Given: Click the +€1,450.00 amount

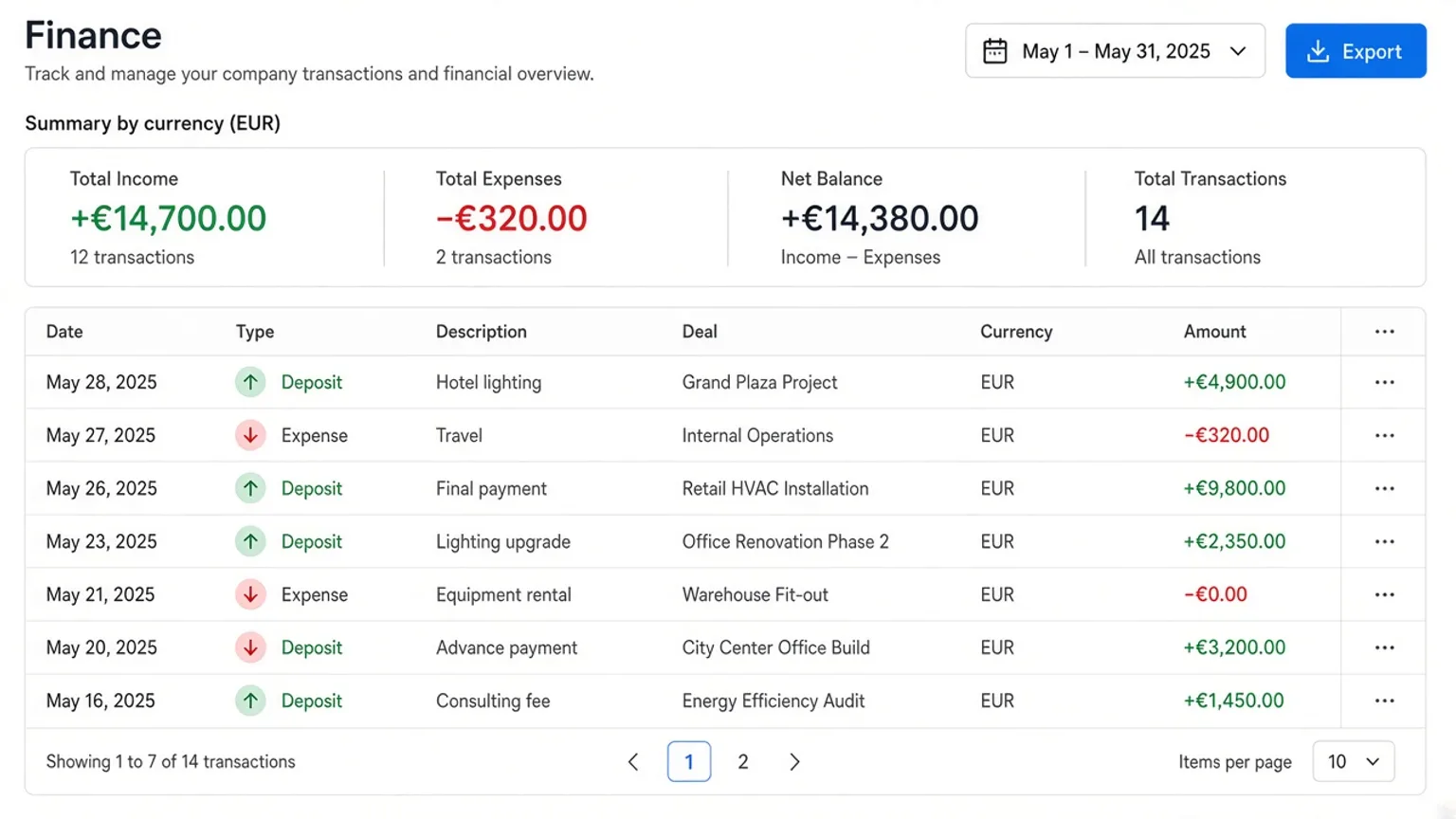Looking at the screenshot, I should (1233, 701).
